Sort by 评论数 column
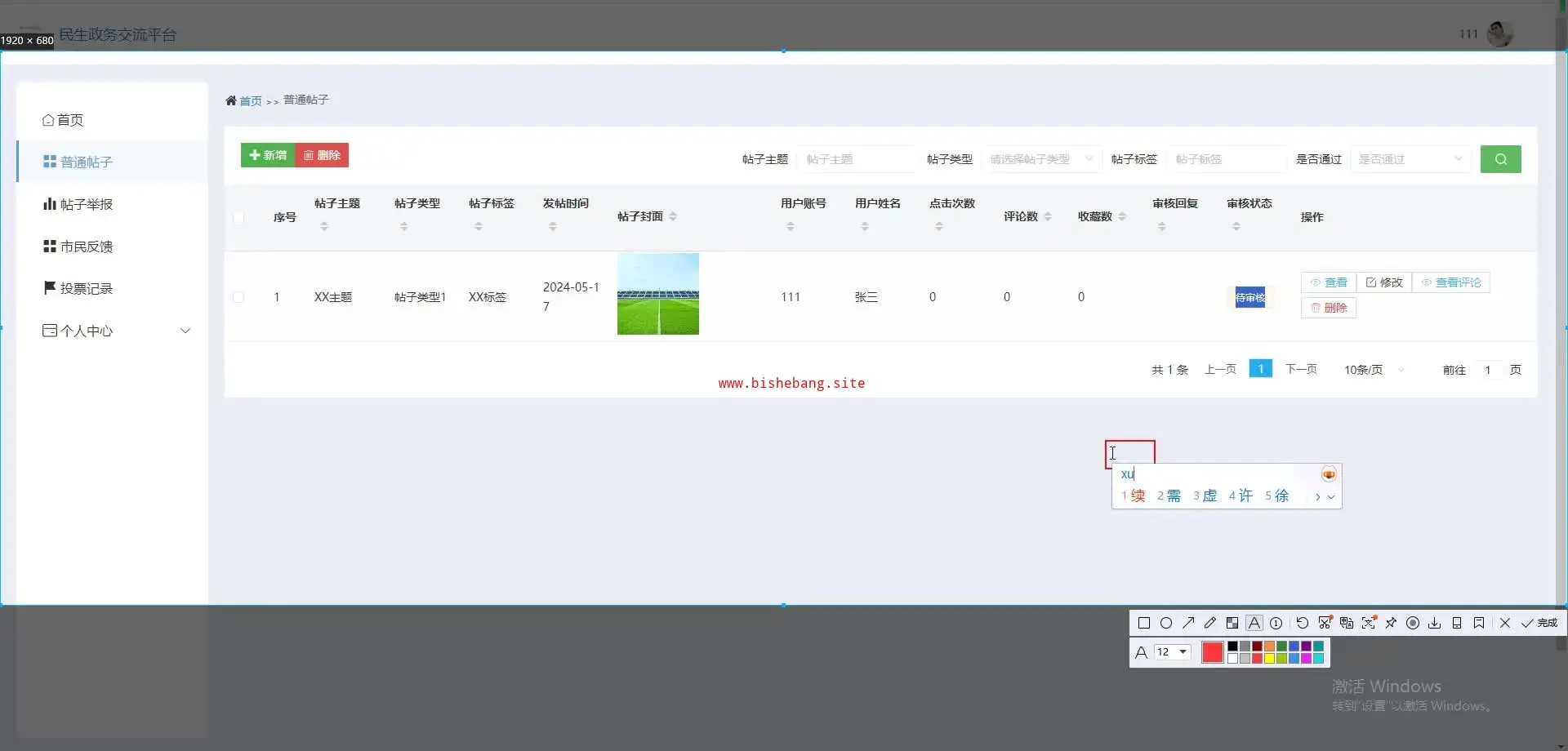 pos(1048,216)
